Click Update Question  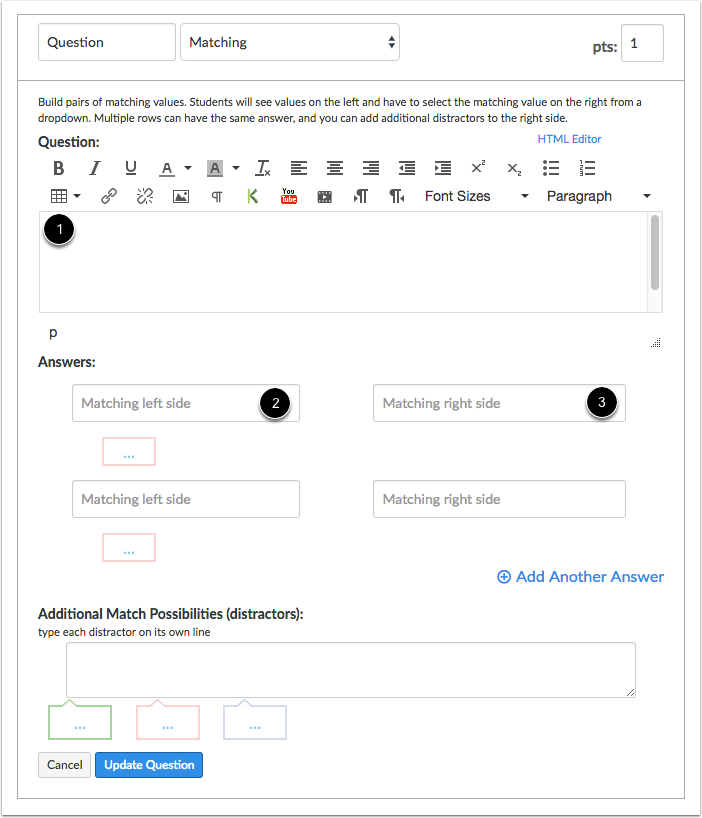(149, 765)
